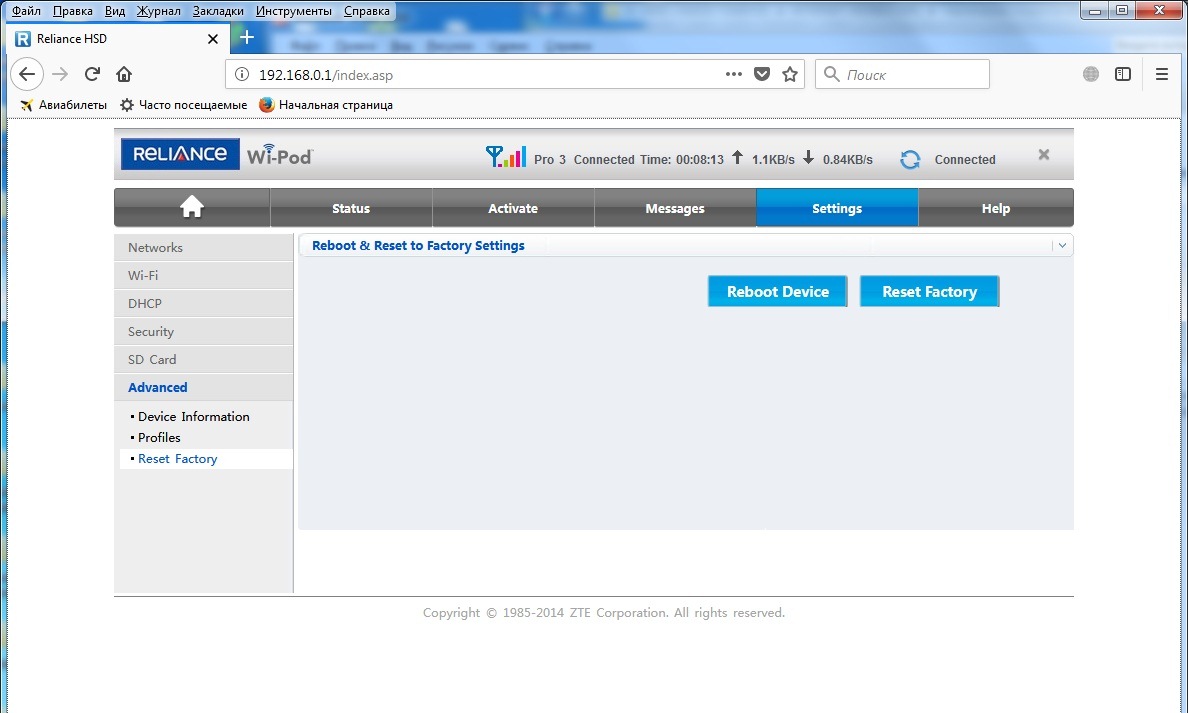Open the Справка menu

[x=367, y=11]
